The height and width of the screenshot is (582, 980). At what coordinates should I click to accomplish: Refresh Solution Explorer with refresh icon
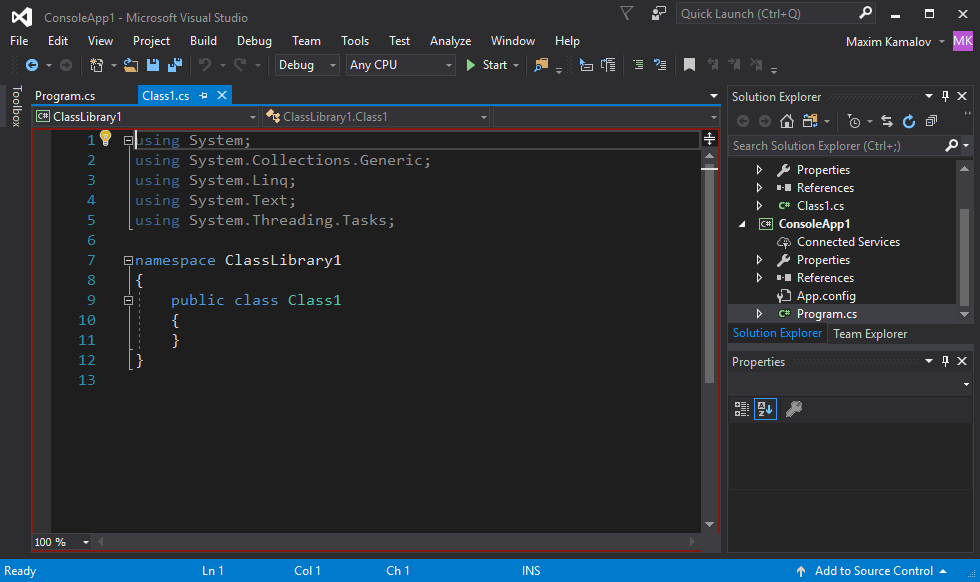tap(909, 121)
